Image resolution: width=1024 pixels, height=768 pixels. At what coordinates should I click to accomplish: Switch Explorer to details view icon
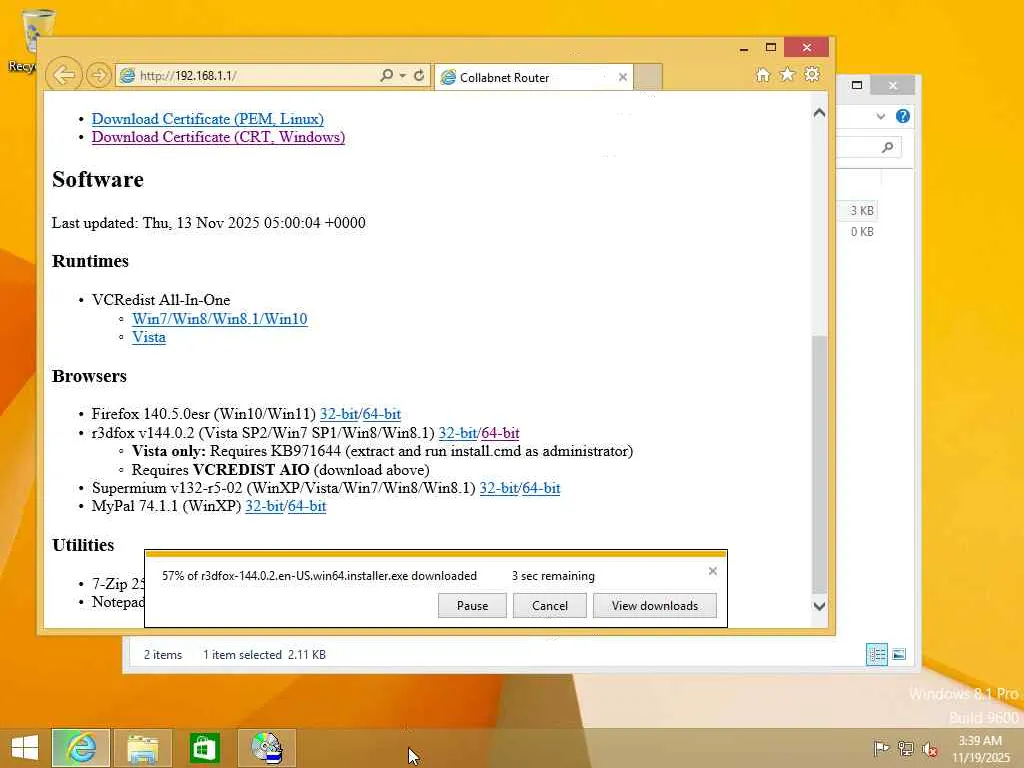point(876,654)
